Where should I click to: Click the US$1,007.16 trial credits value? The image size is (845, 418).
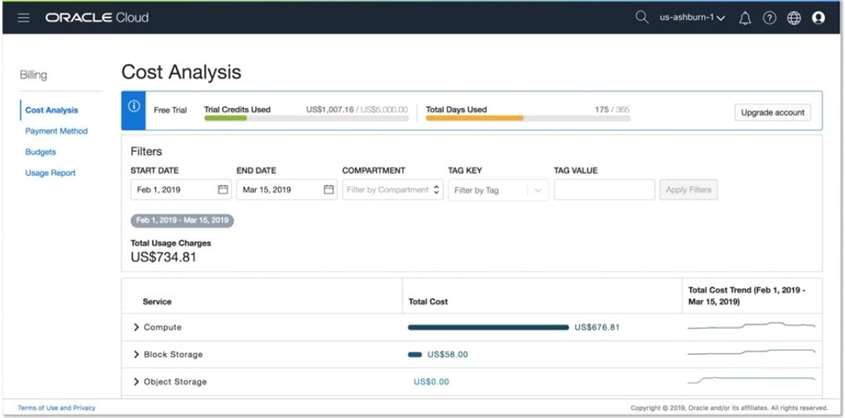[x=330, y=109]
